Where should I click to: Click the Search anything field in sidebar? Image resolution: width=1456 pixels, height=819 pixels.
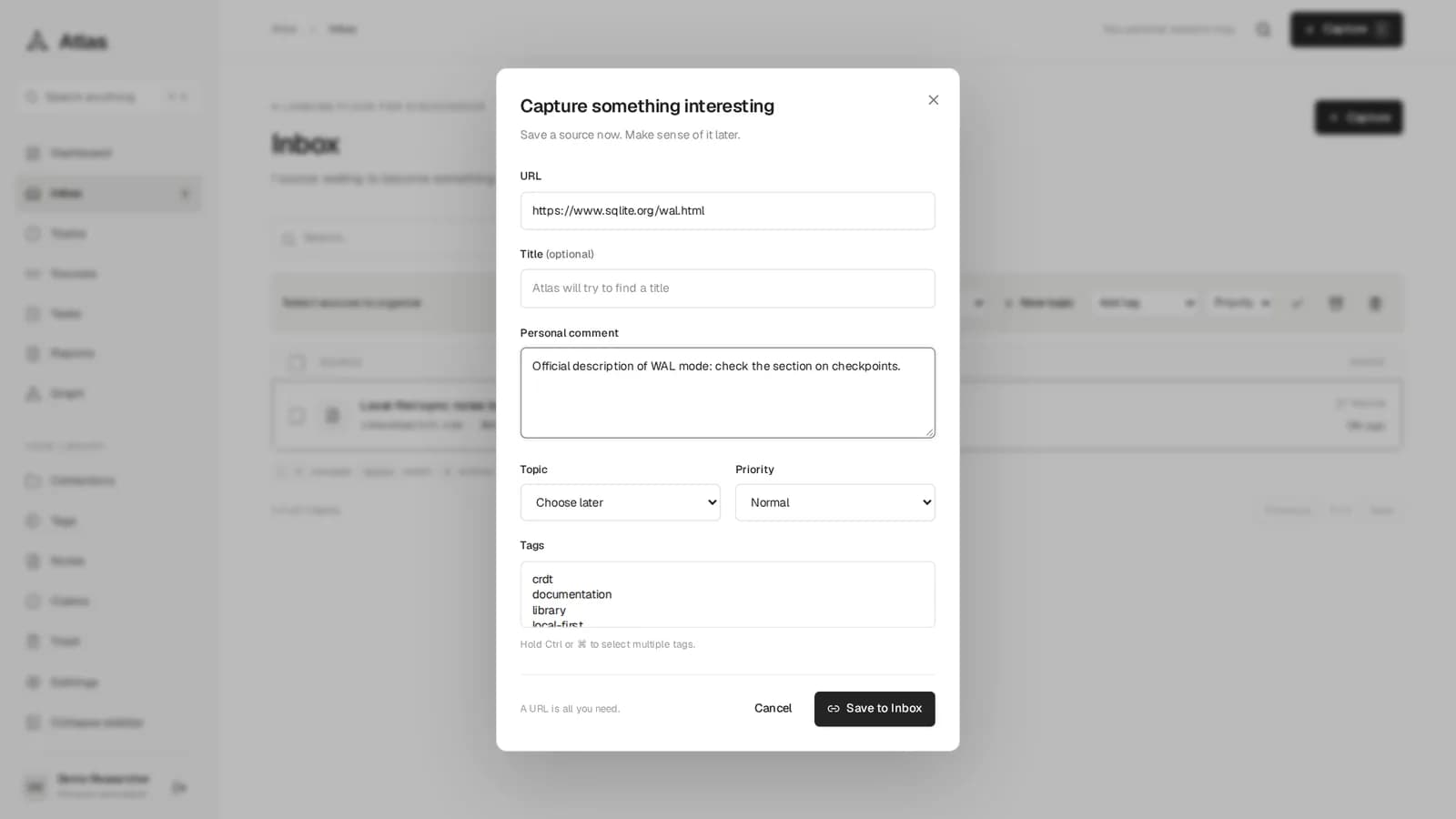coord(108,96)
